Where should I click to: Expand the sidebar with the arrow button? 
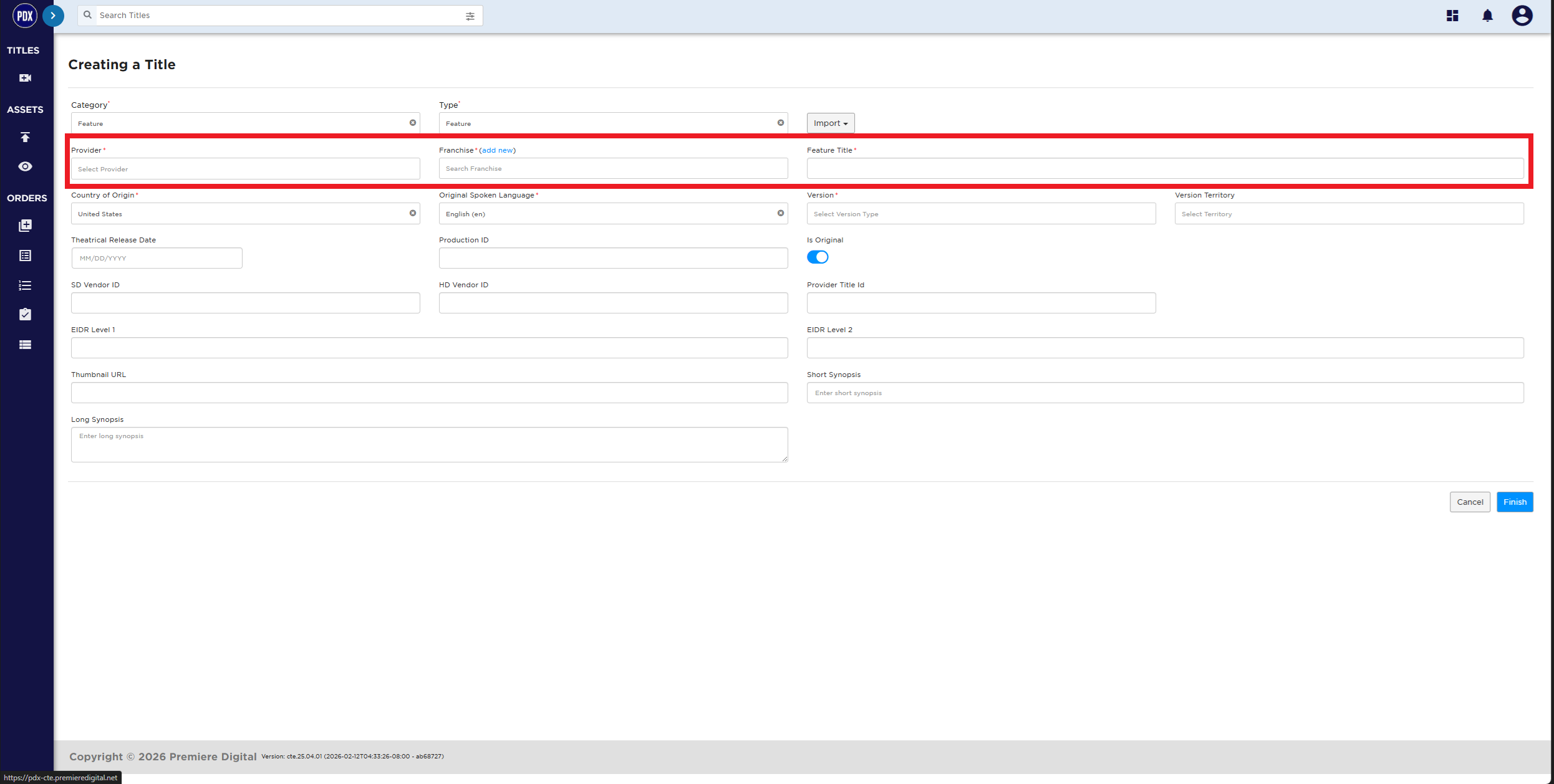pyautogui.click(x=54, y=16)
